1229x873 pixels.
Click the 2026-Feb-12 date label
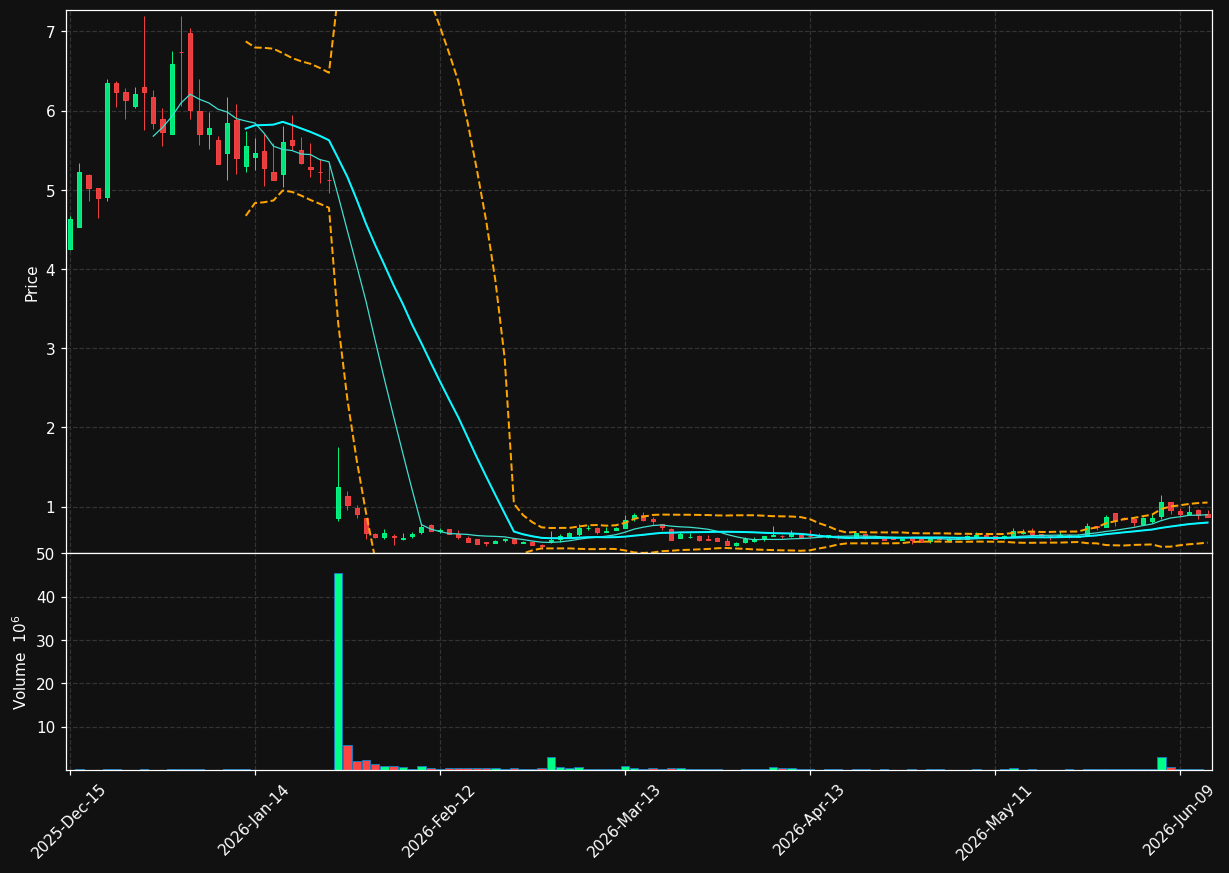[439, 821]
